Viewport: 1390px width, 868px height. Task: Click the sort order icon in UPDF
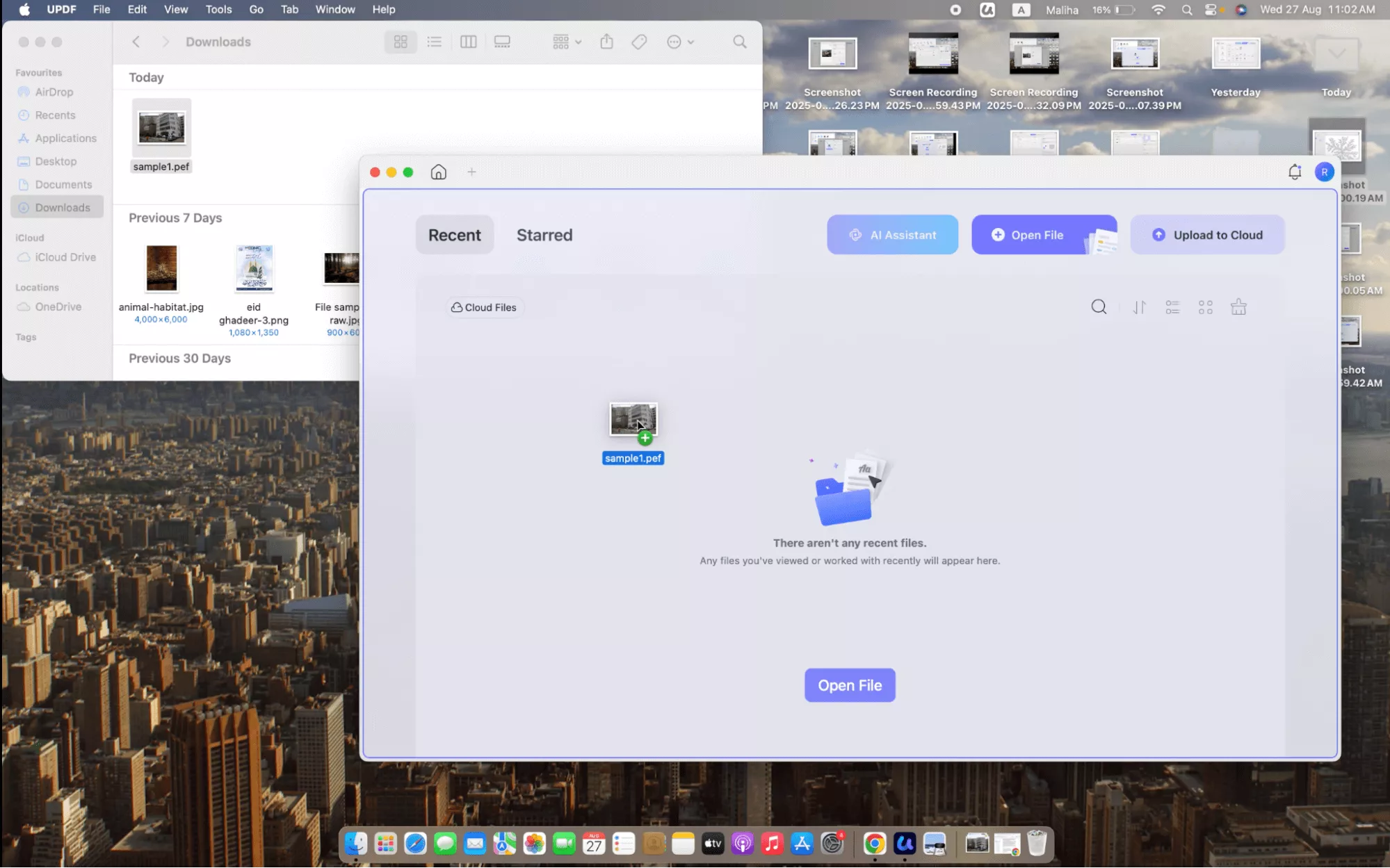[1138, 306]
